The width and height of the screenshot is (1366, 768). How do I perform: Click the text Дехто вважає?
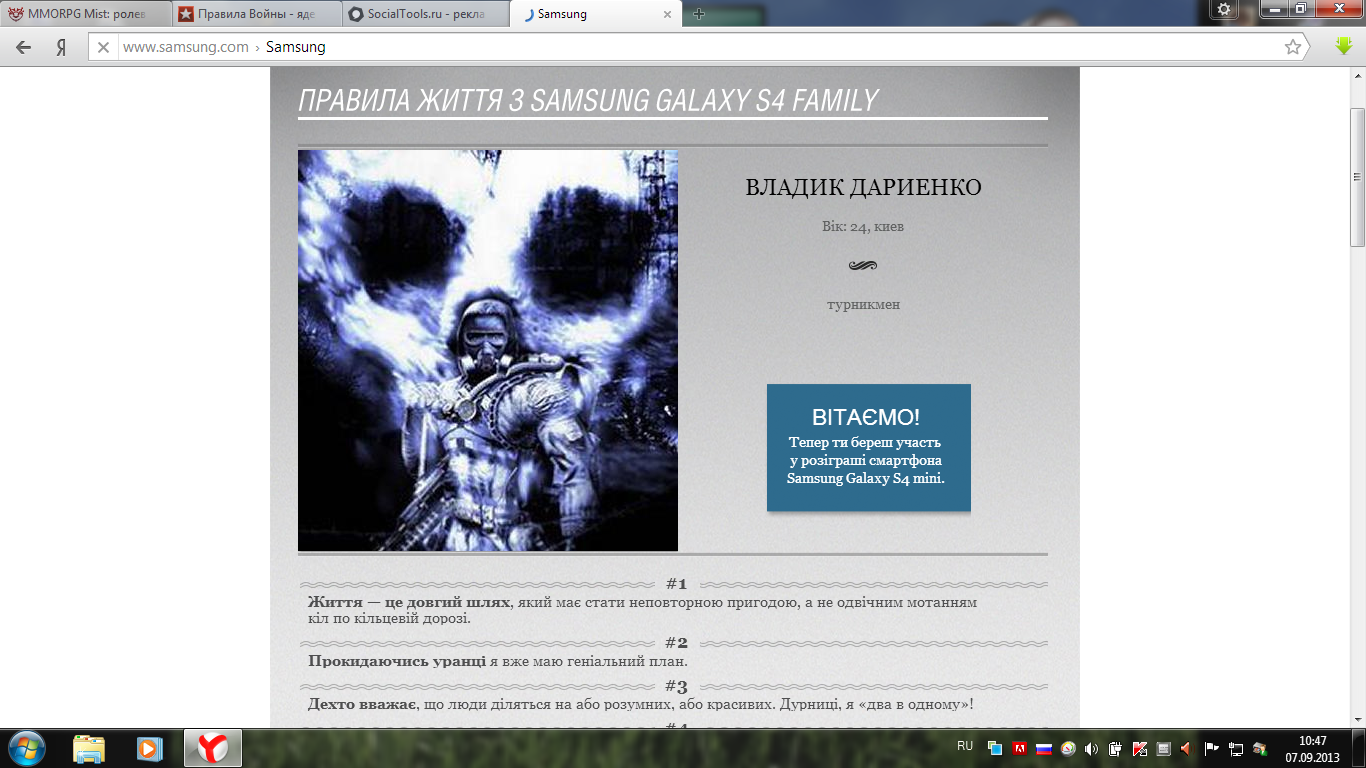coord(363,705)
